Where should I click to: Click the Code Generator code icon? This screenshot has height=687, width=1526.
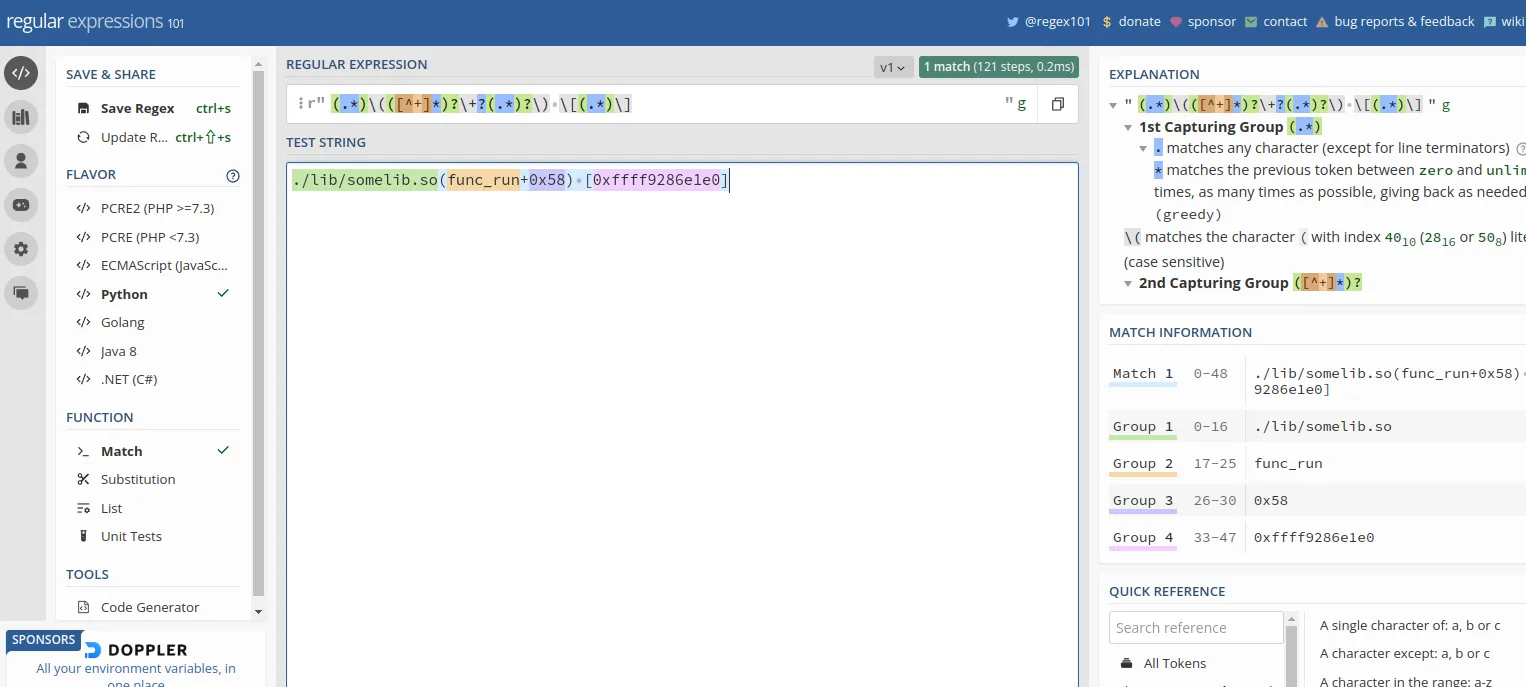tap(83, 607)
